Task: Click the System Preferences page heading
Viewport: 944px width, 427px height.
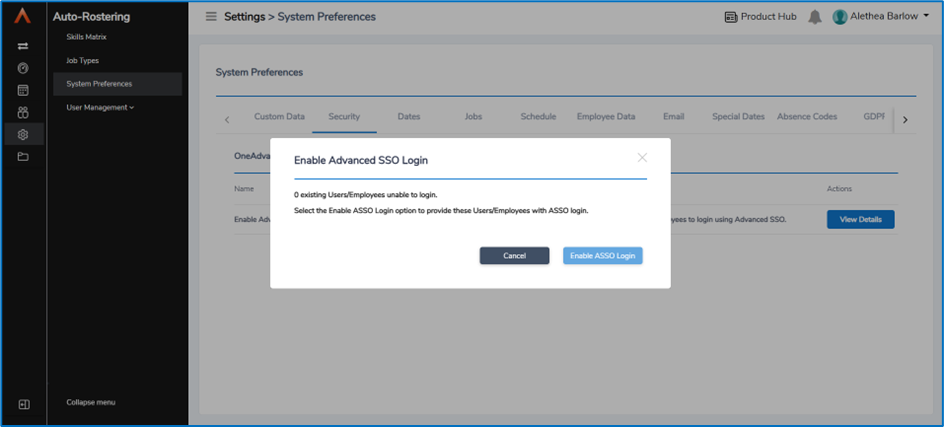Action: tap(259, 72)
